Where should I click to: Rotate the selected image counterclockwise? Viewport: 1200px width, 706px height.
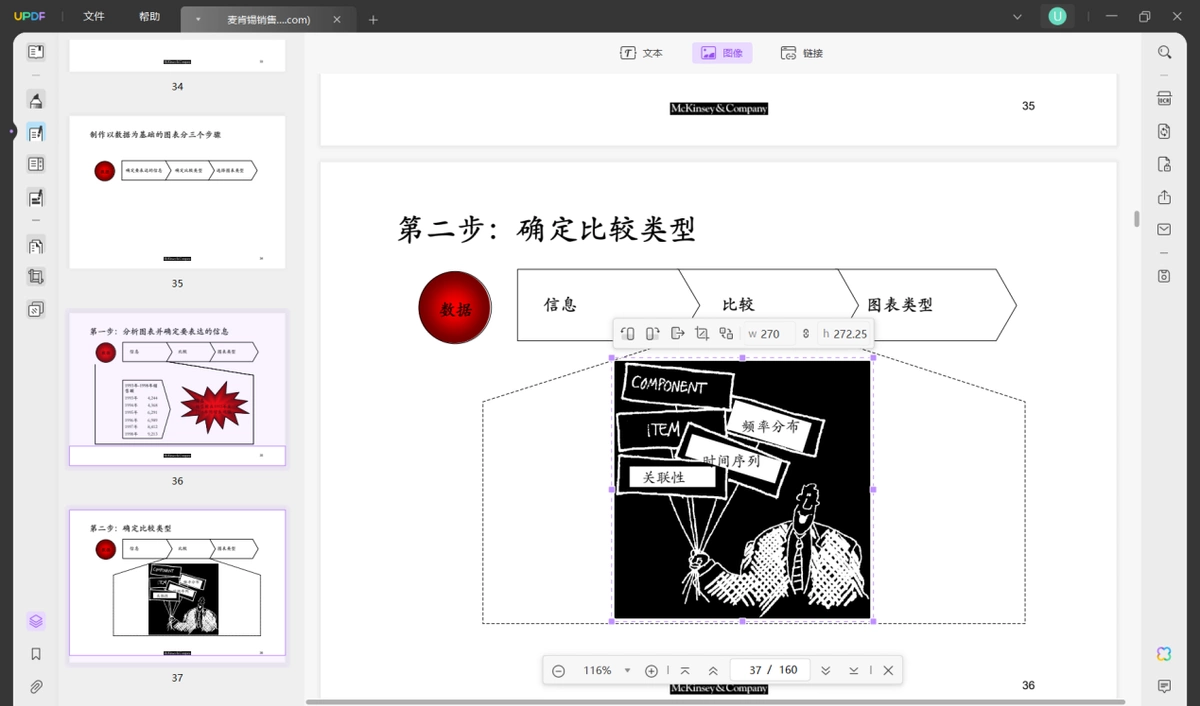[x=627, y=333]
